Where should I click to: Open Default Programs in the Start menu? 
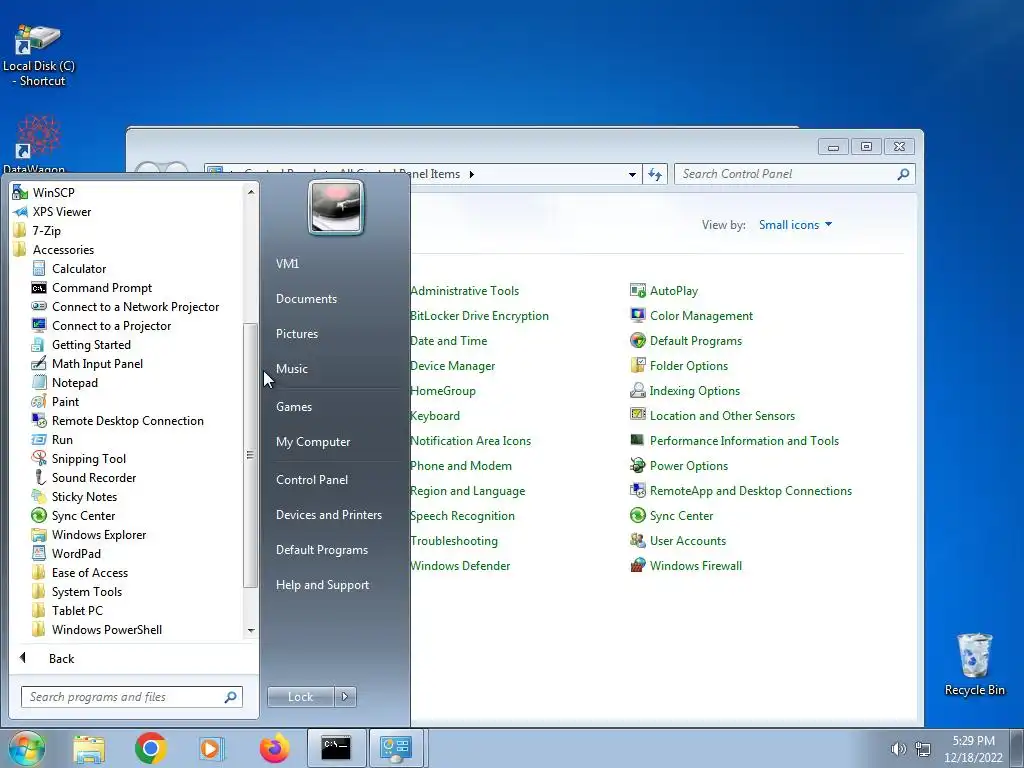click(x=321, y=550)
